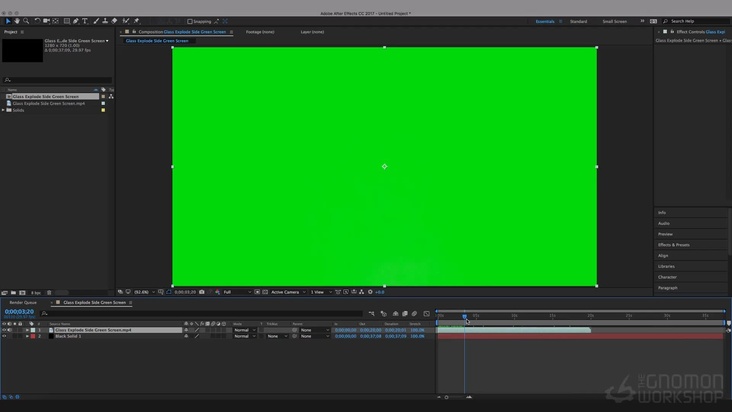
Task: Select the Puppet Pin tool
Action: [x=136, y=20]
